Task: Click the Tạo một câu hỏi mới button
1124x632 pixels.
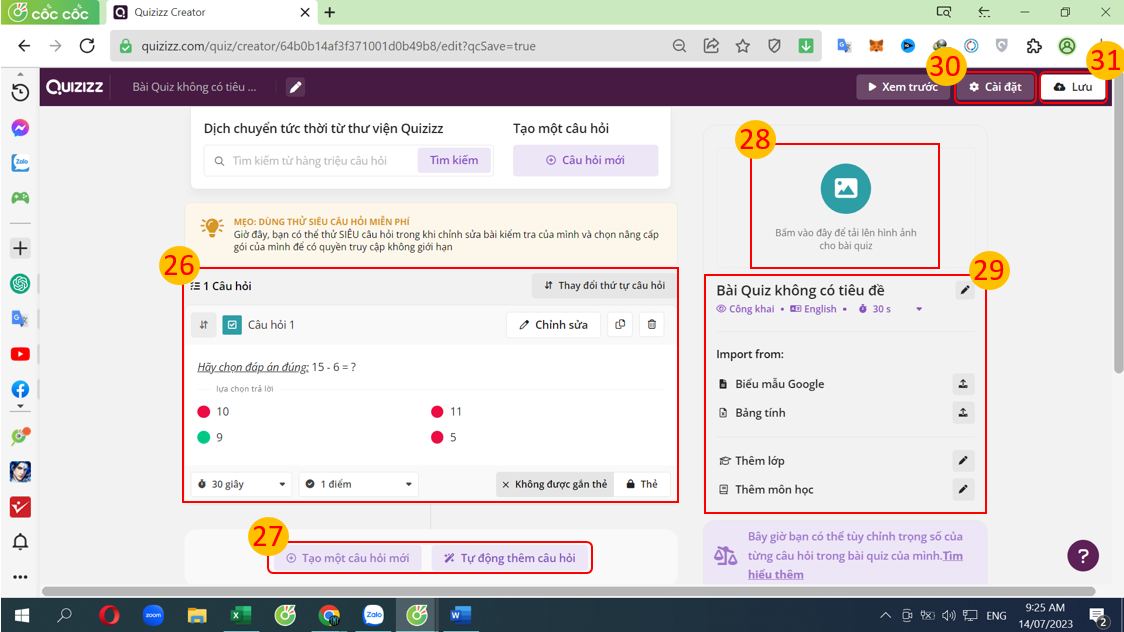Action: tap(347, 558)
